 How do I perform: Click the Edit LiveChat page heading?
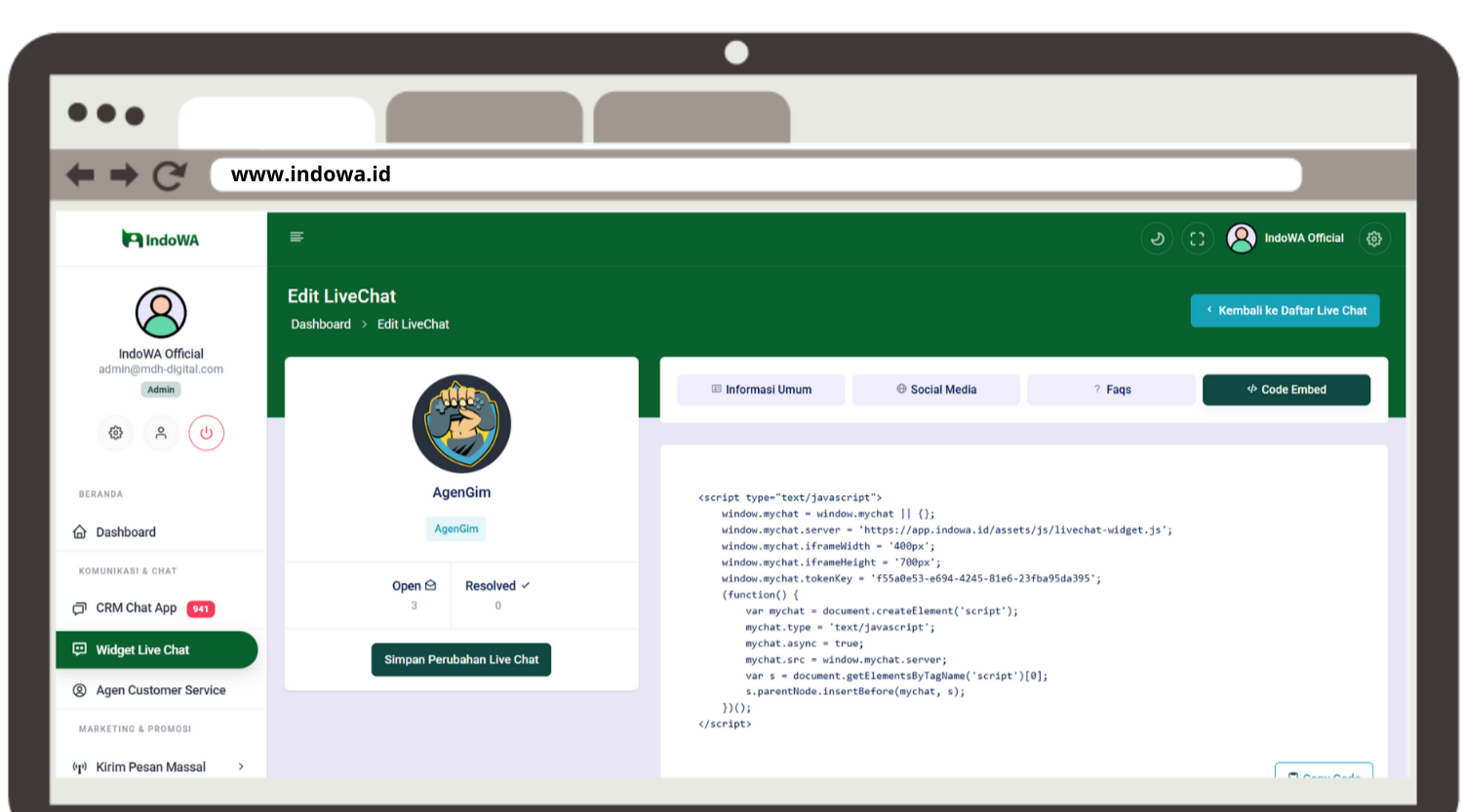point(341,296)
